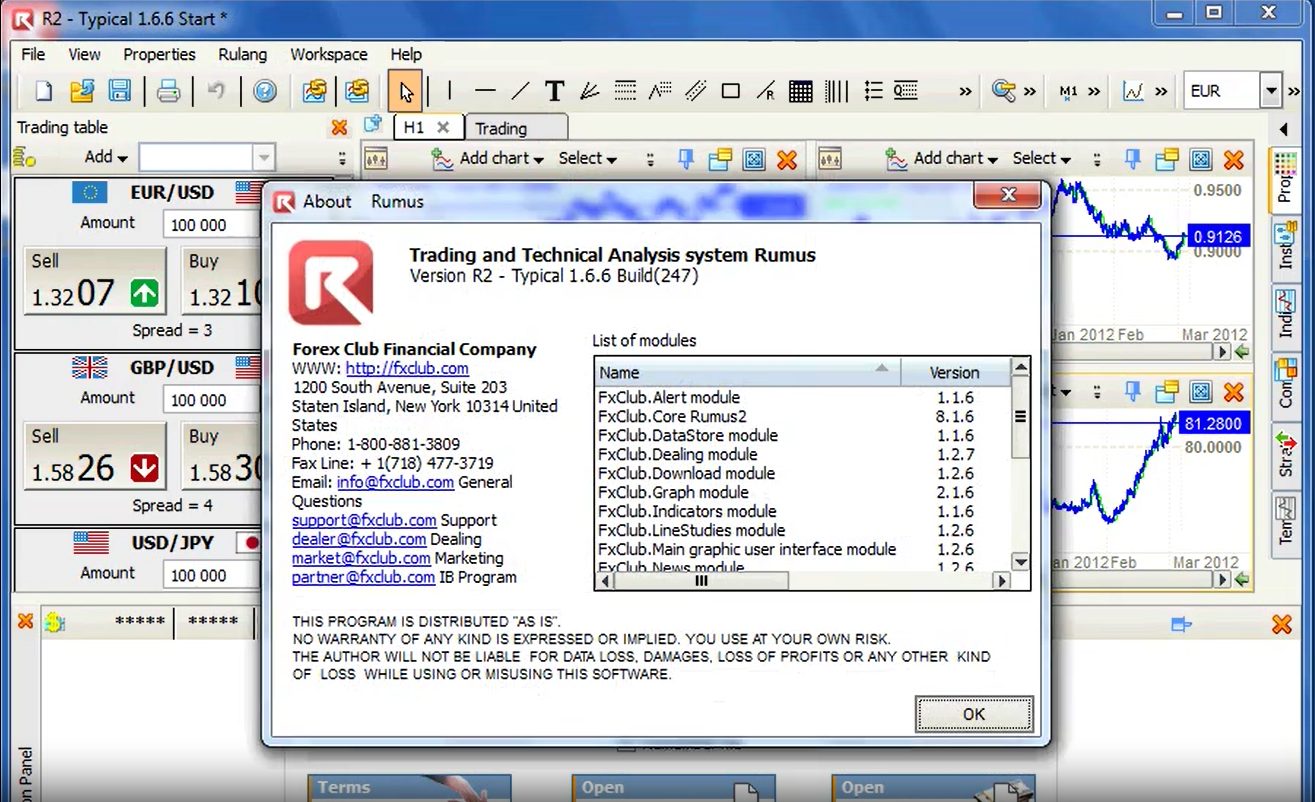Viewport: 1315px width, 802px height.
Task: Select the arrow pointer tool
Action: click(x=405, y=91)
